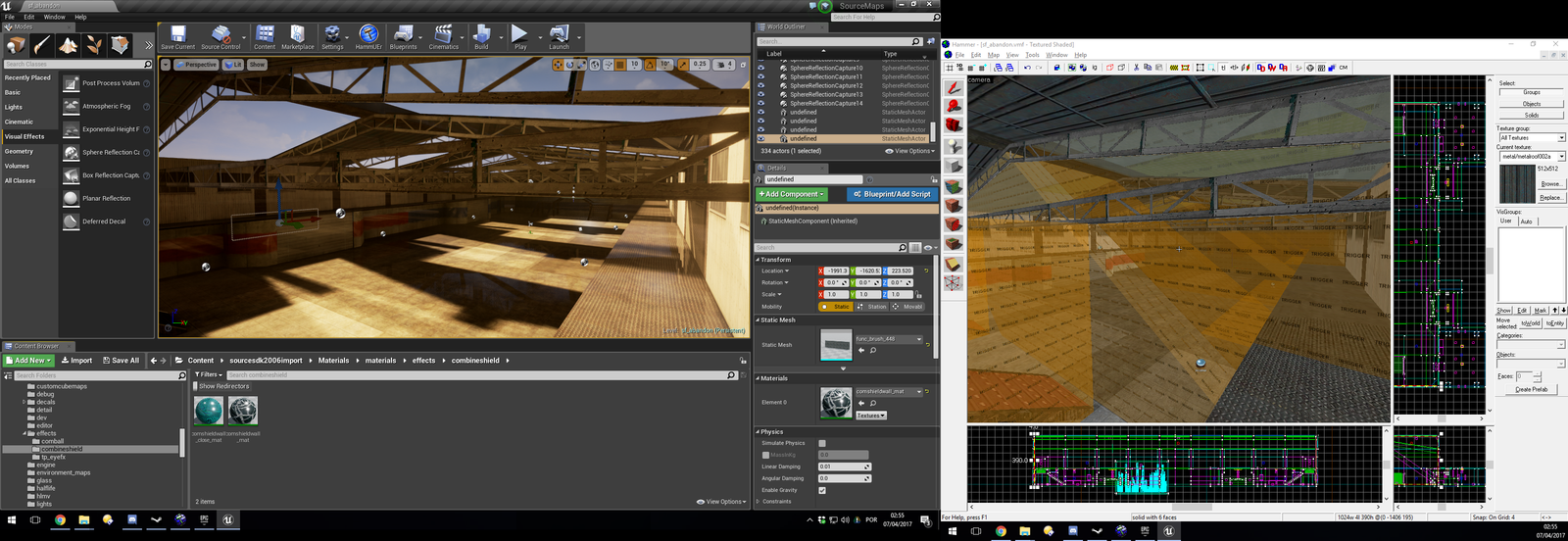Click the metalroof002a texture preview swatch
This screenshot has width=1568, height=541.
click(x=1517, y=184)
